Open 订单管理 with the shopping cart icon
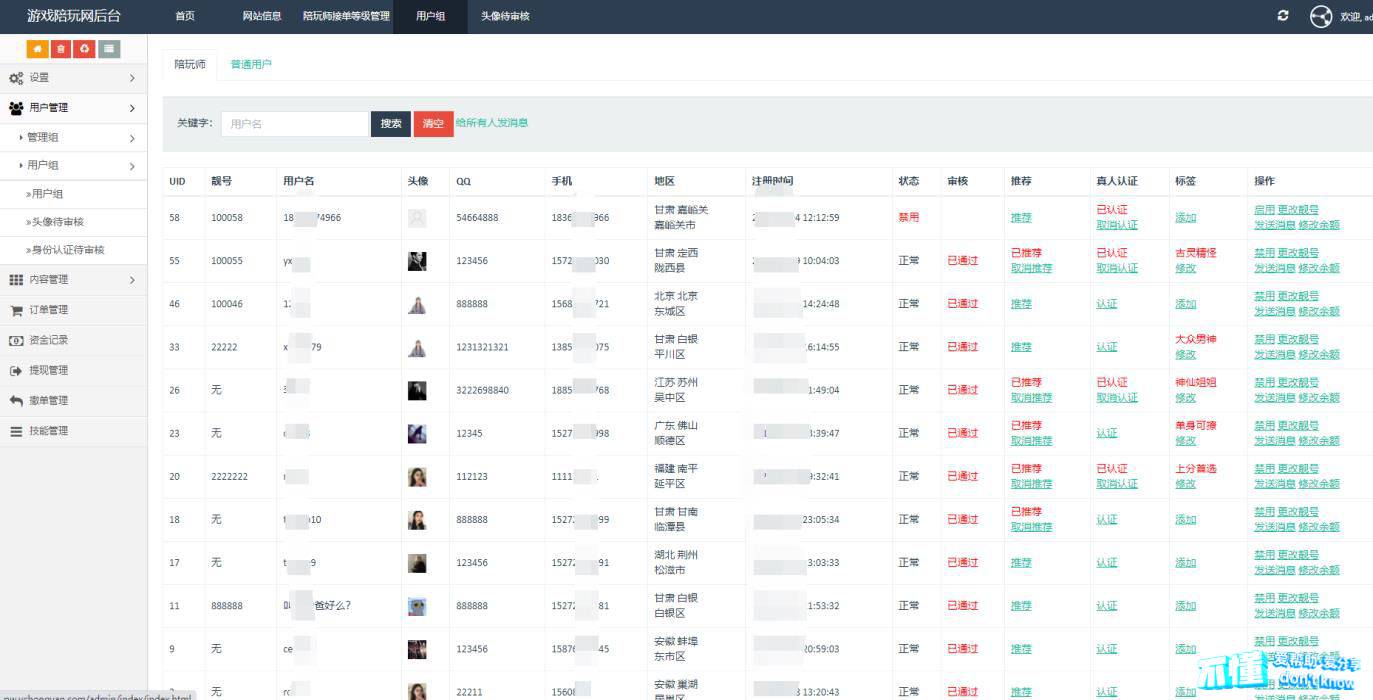Screen dimensions: 1373x700 coord(48,310)
